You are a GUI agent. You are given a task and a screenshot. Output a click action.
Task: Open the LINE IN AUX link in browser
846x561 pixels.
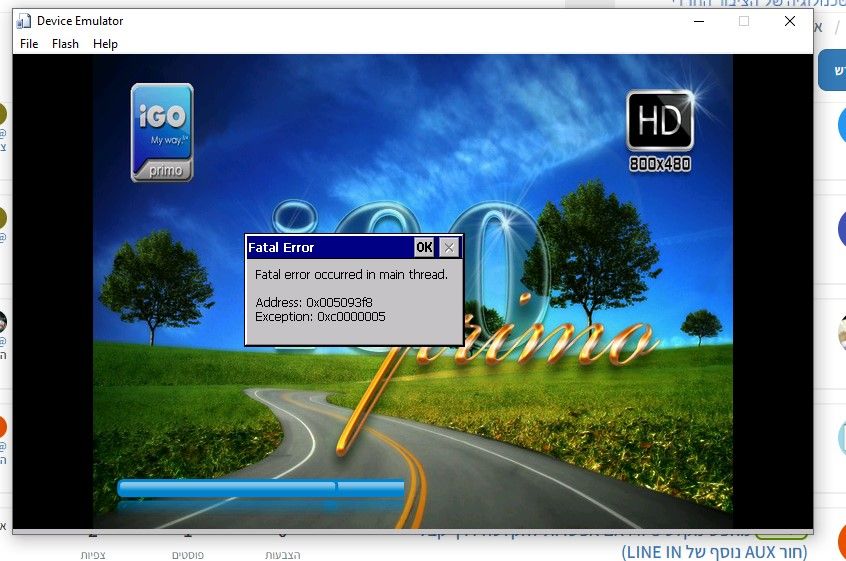(714, 552)
